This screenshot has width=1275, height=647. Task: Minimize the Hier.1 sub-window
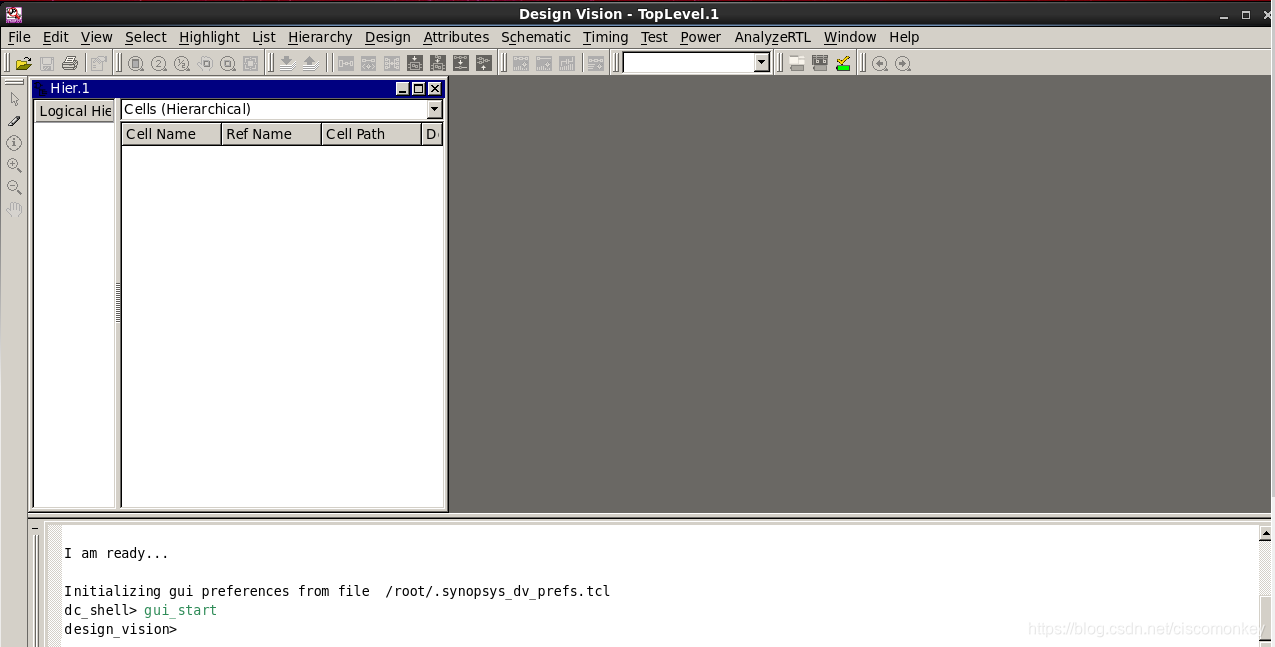click(x=402, y=88)
